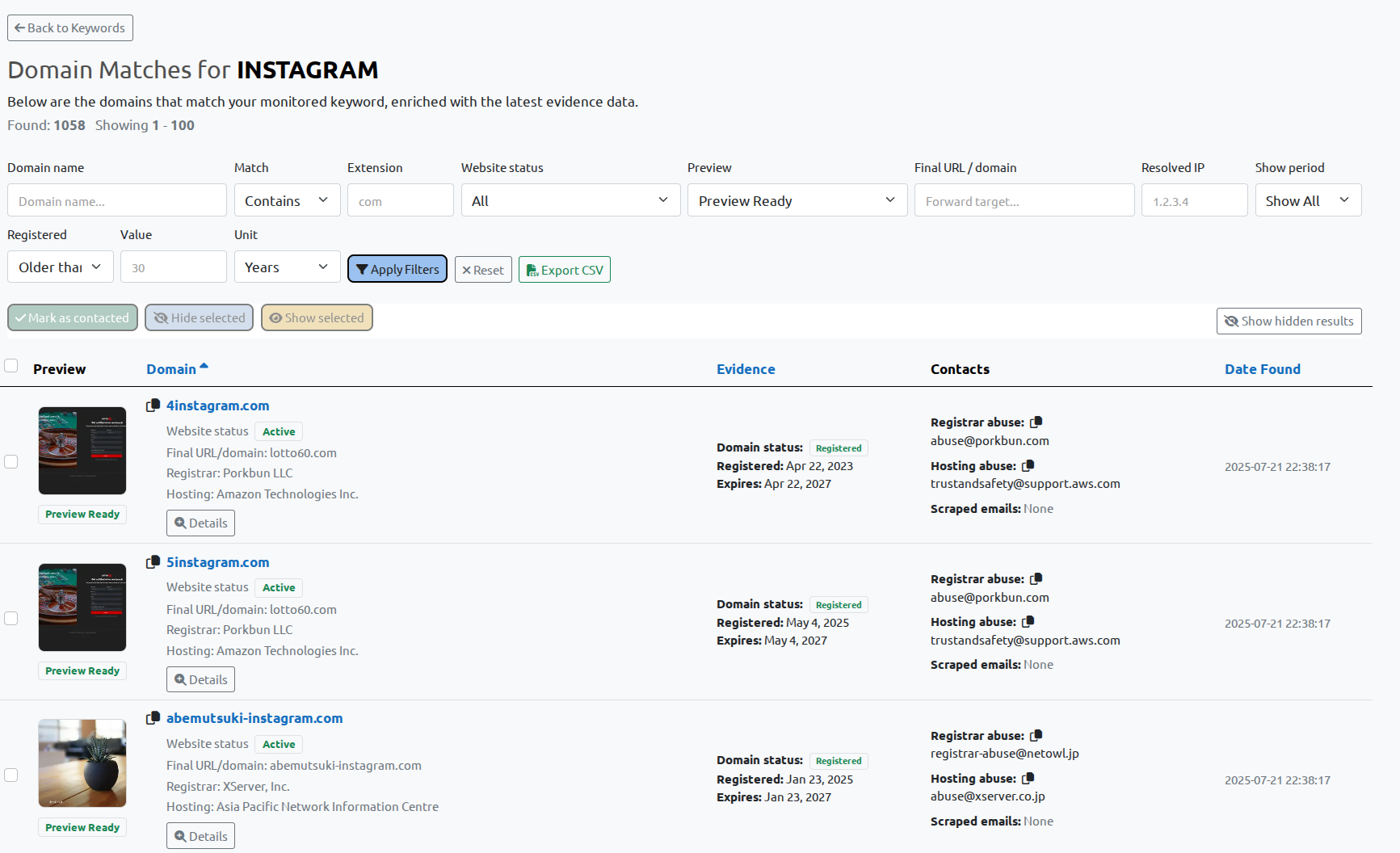Open the 5instagram.com link

pos(217,562)
